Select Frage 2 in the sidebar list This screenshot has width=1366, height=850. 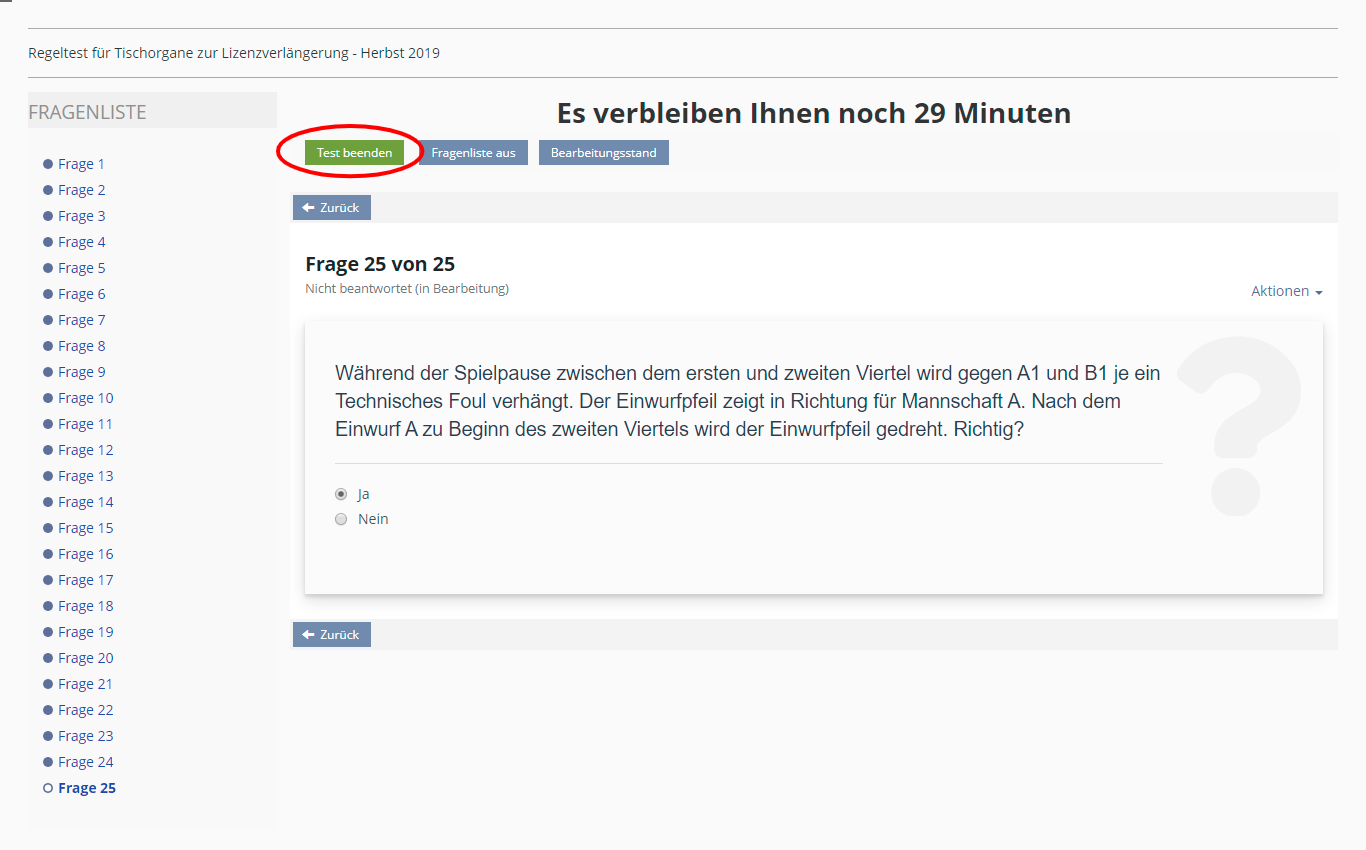tap(81, 190)
